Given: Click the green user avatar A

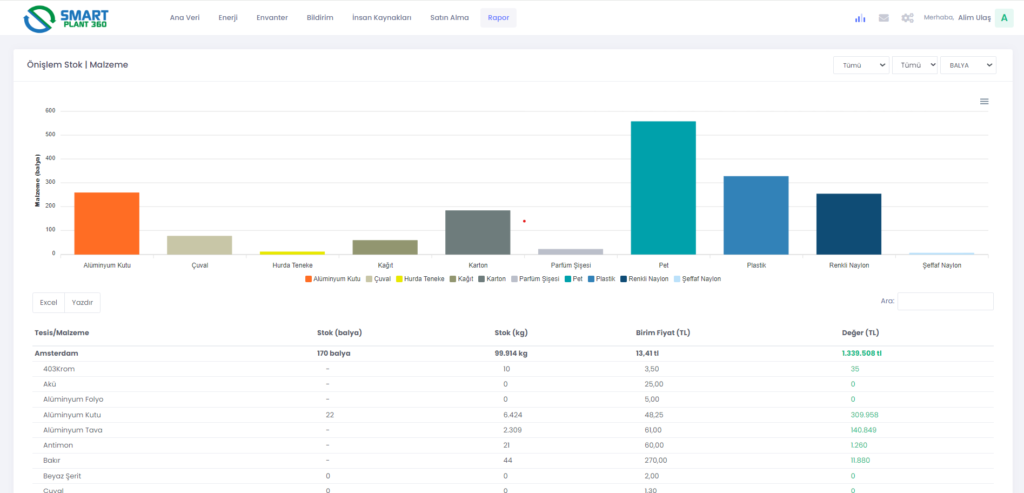Looking at the screenshot, I should click(x=1003, y=17).
